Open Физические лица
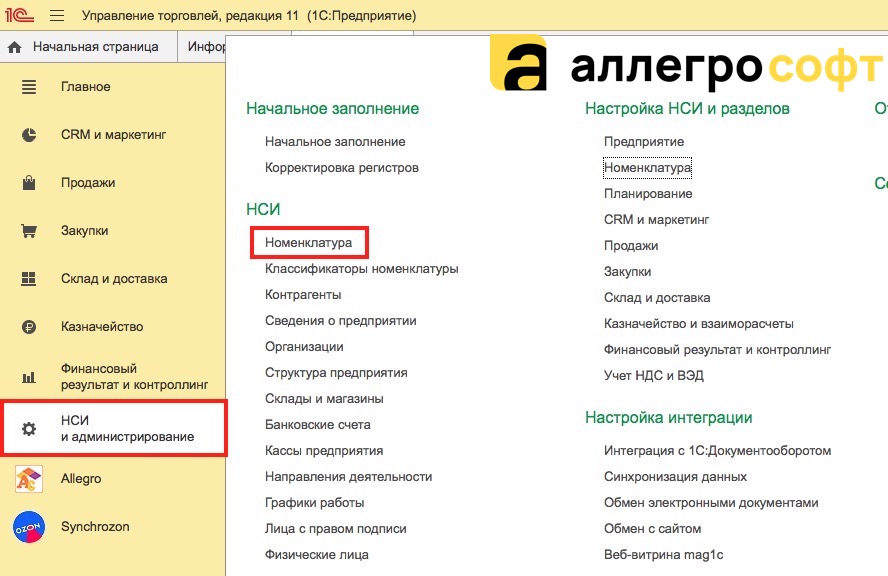Viewport: 888px width, 576px height. [317, 555]
